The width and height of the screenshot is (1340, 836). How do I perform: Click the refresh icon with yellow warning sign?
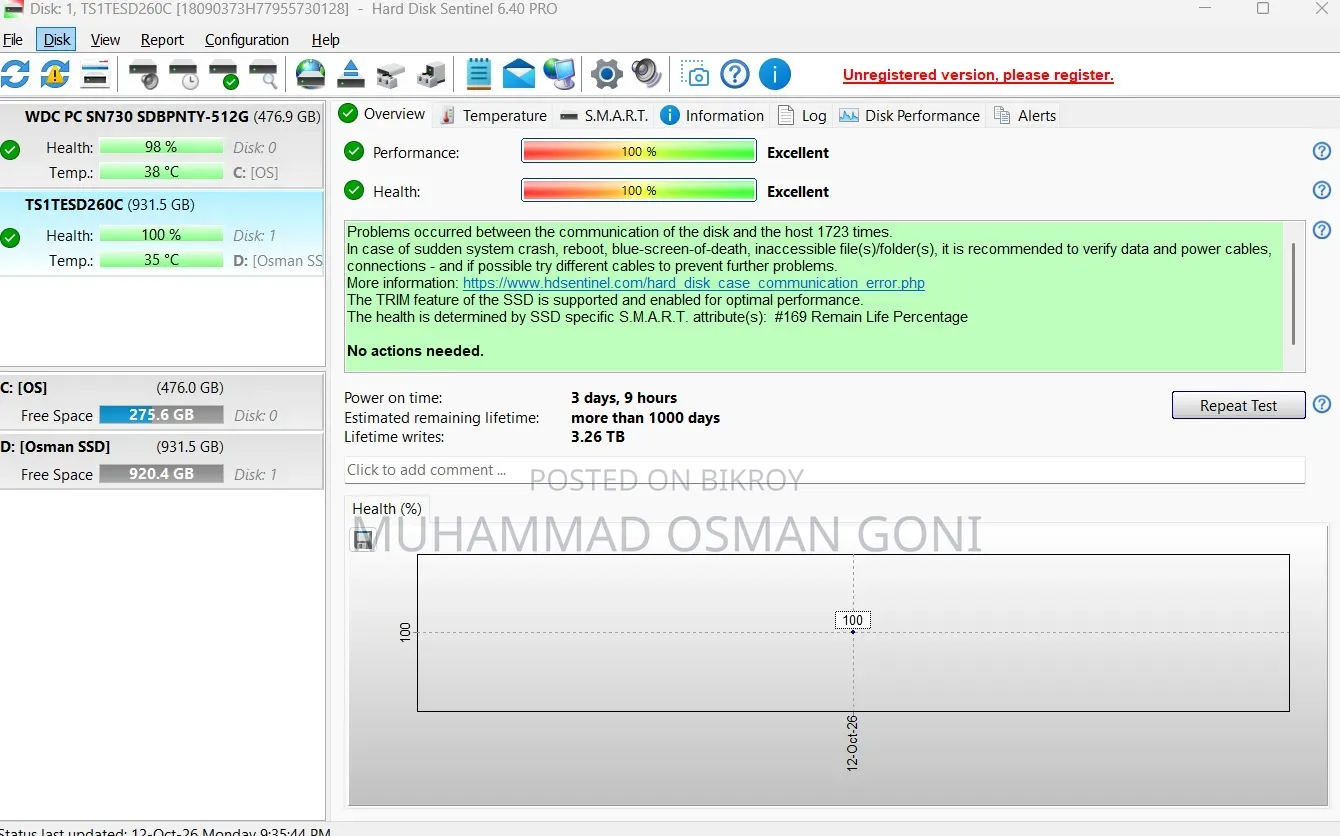coord(54,74)
